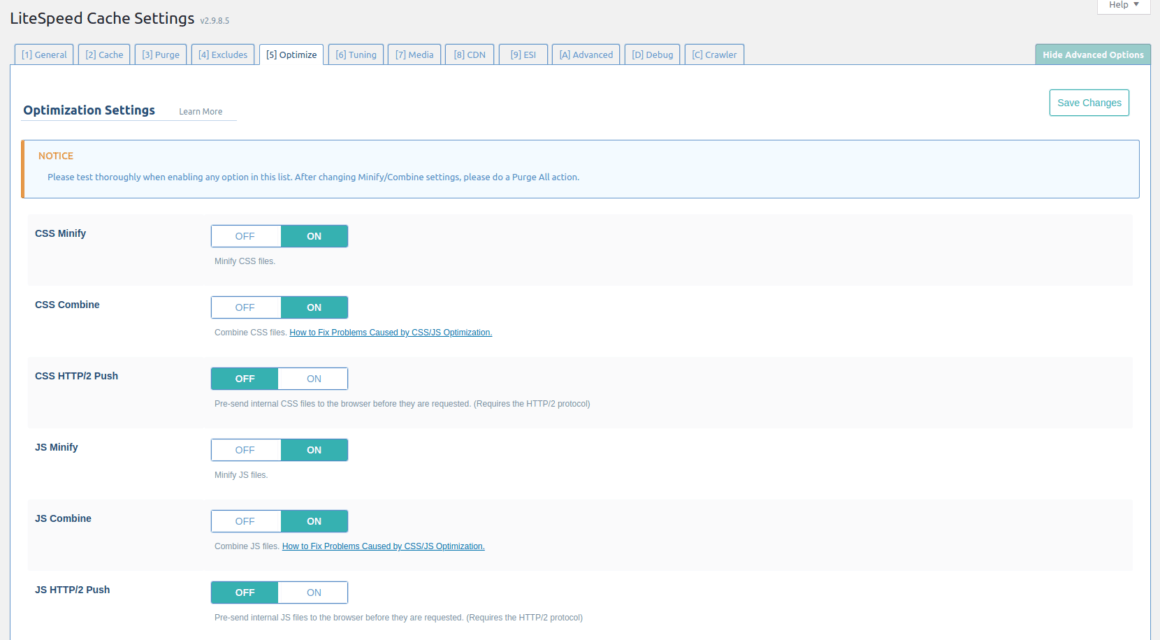The height and width of the screenshot is (640, 1160).
Task: Disable CSS Combine
Action: pos(246,307)
